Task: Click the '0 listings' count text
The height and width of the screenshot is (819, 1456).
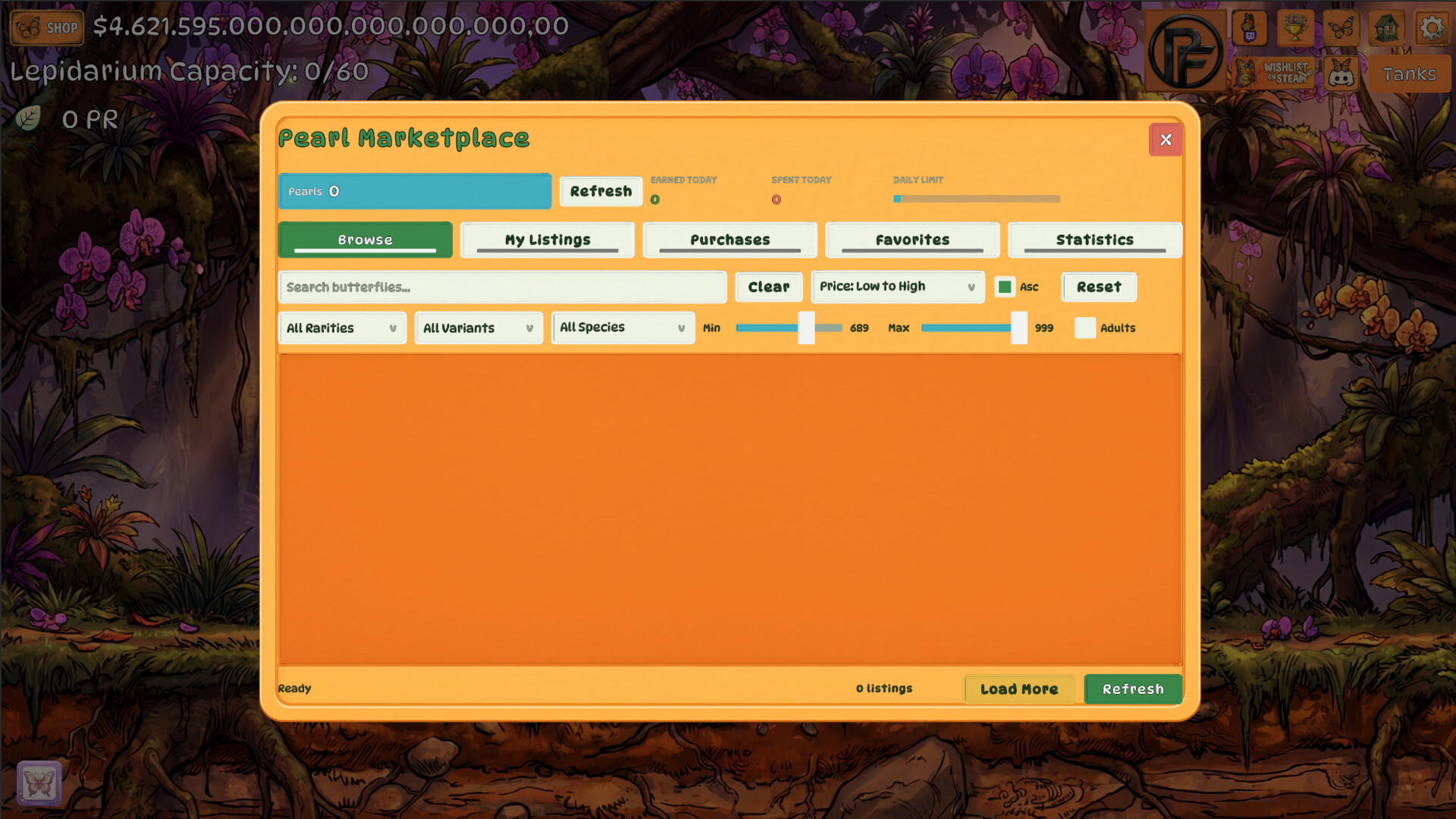Action: [884, 689]
